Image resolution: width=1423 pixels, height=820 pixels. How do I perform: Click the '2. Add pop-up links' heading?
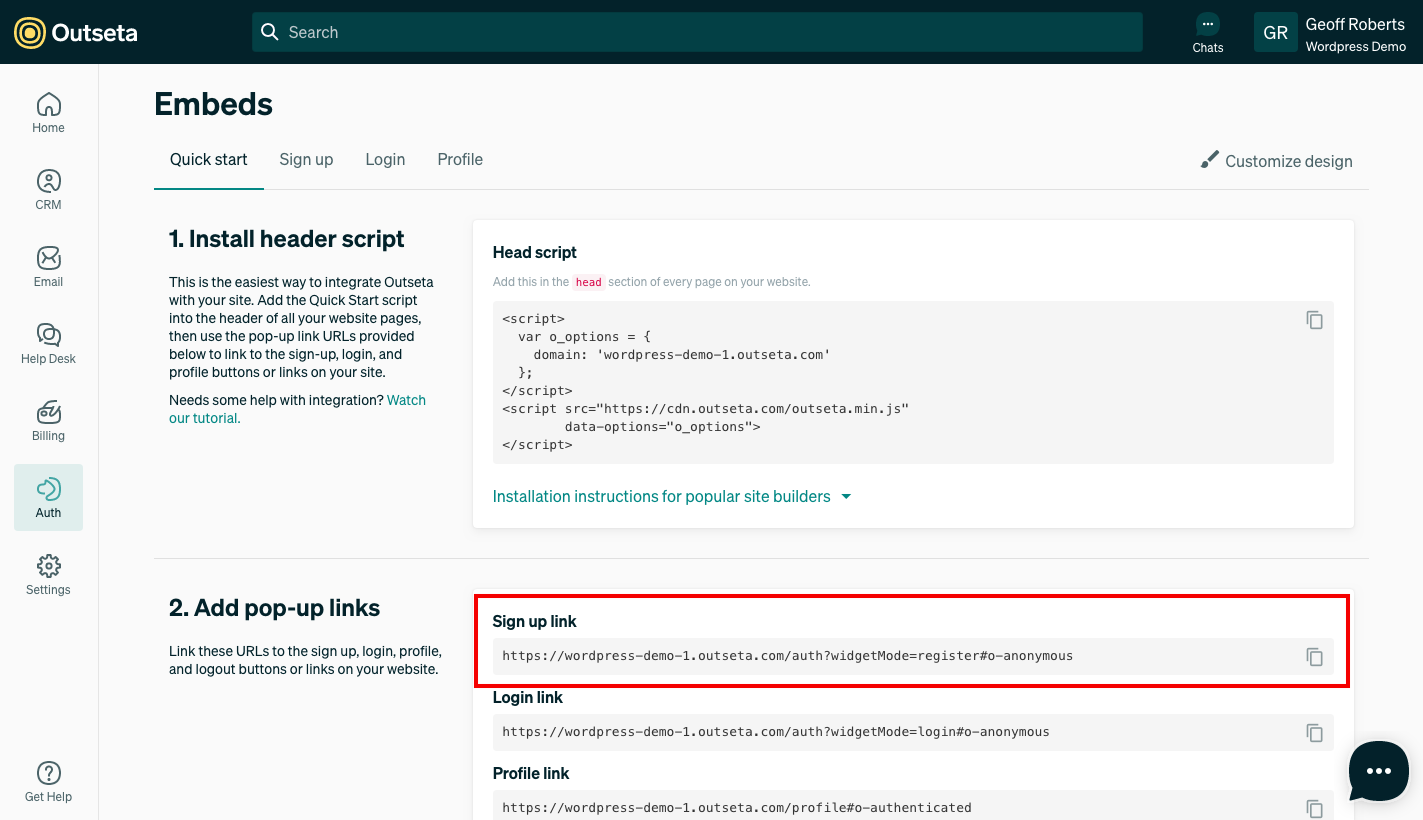(275, 608)
